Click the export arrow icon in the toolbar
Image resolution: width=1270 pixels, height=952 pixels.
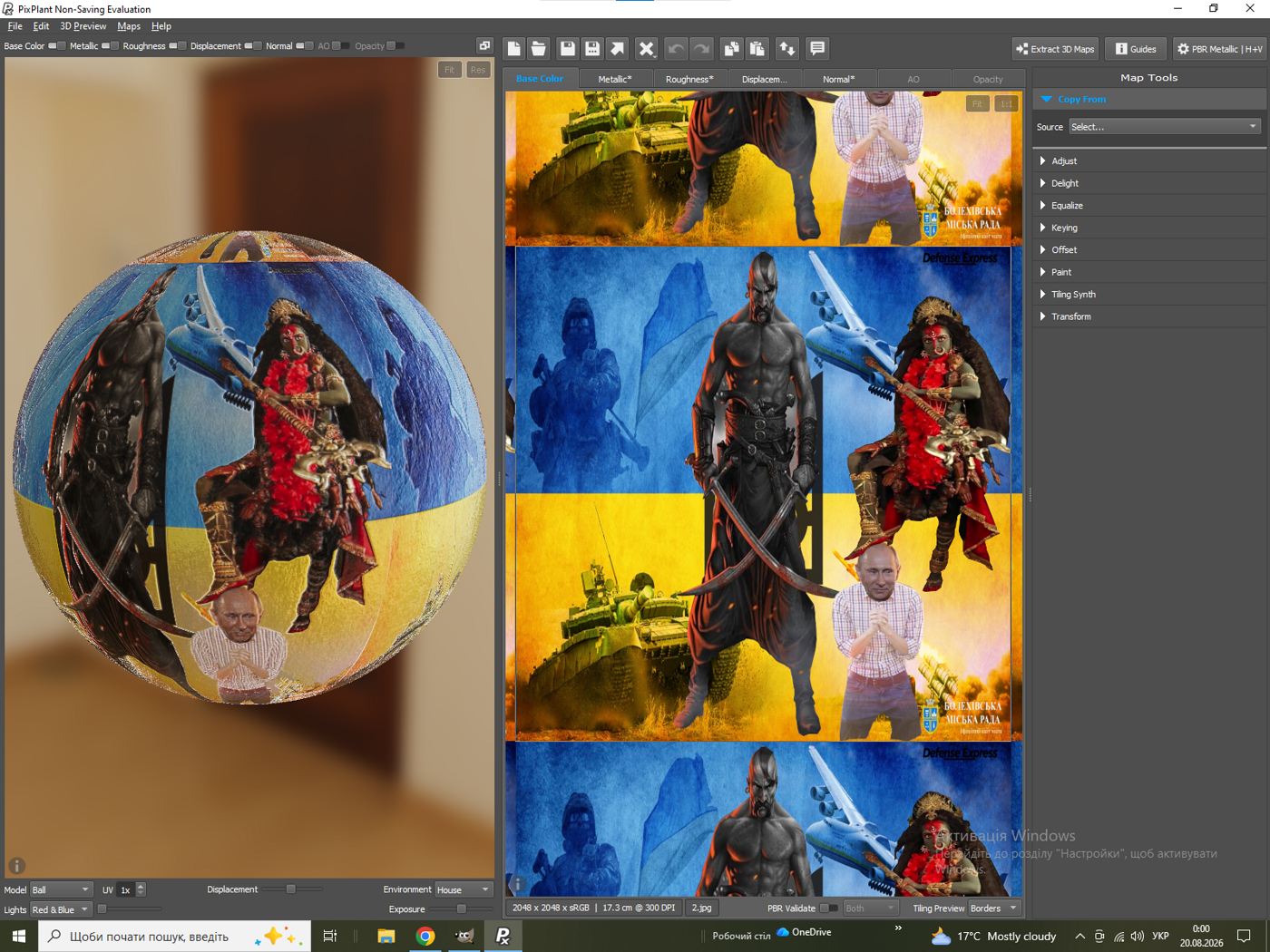click(618, 49)
